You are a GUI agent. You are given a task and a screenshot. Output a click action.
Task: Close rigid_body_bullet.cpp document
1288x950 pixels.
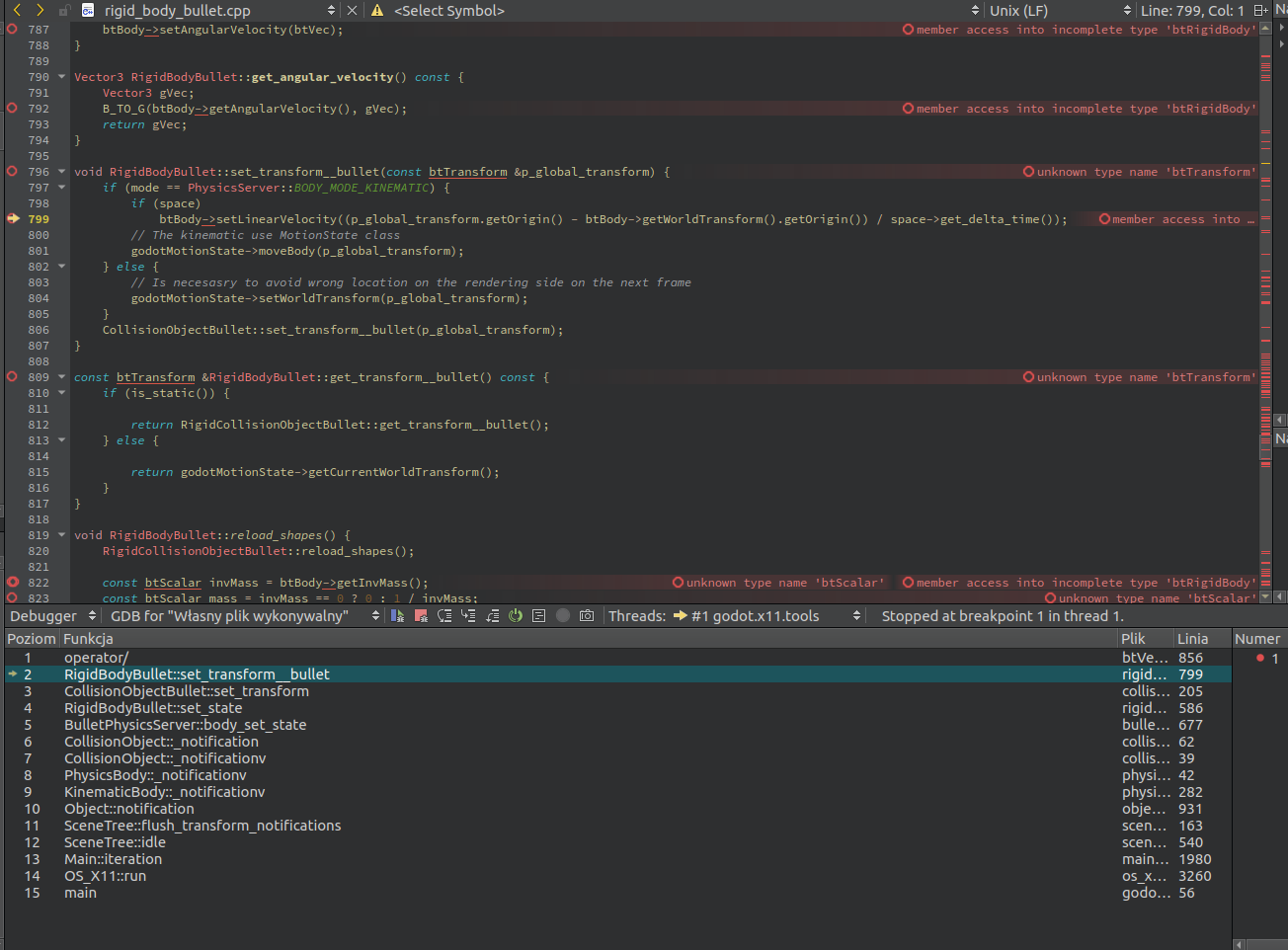click(353, 10)
